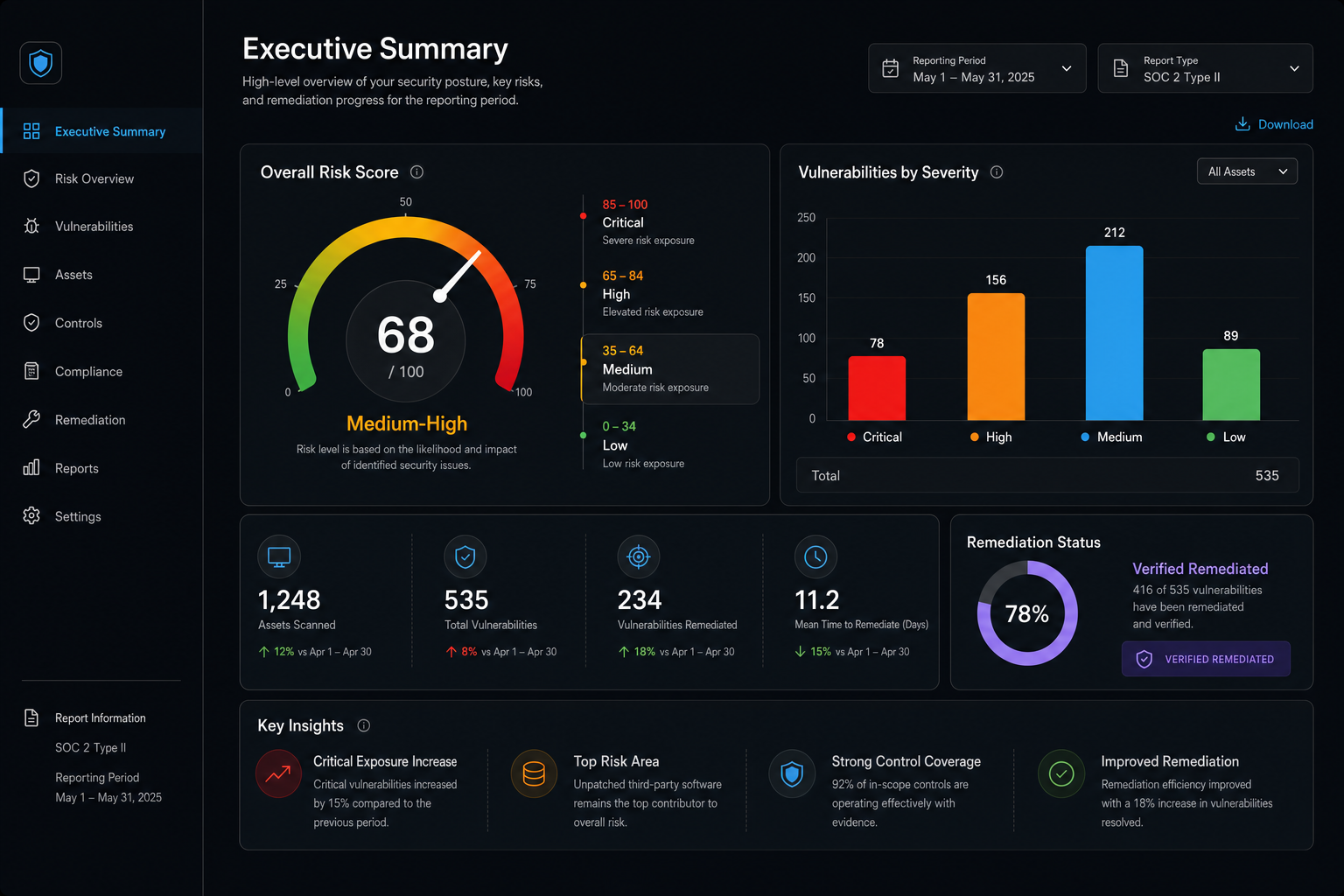The width and height of the screenshot is (1344, 896).
Task: Click the Vulnerabilities Remediated target icon
Action: coord(639,556)
